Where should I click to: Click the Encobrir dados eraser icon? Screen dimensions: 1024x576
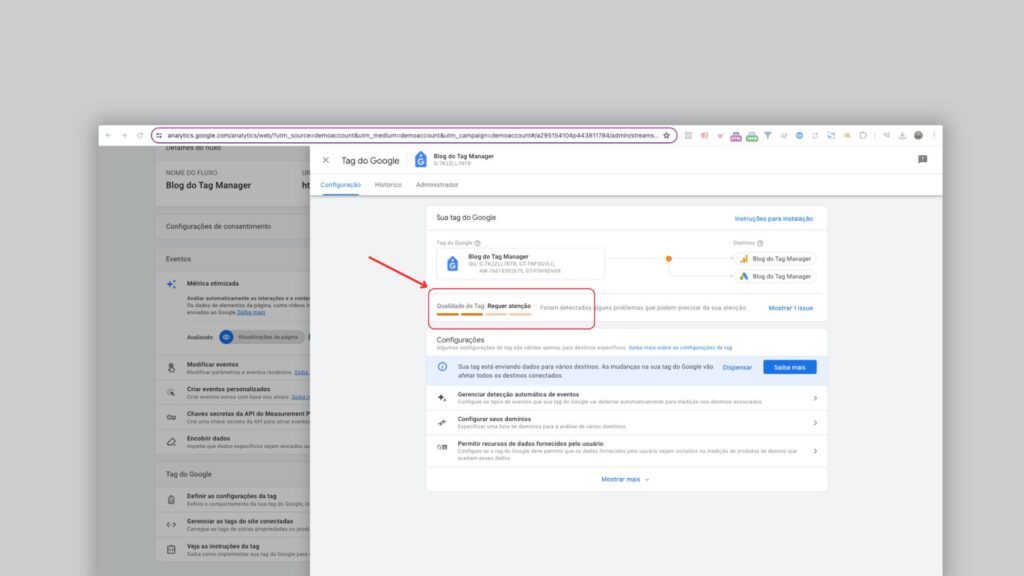pyautogui.click(x=171, y=442)
